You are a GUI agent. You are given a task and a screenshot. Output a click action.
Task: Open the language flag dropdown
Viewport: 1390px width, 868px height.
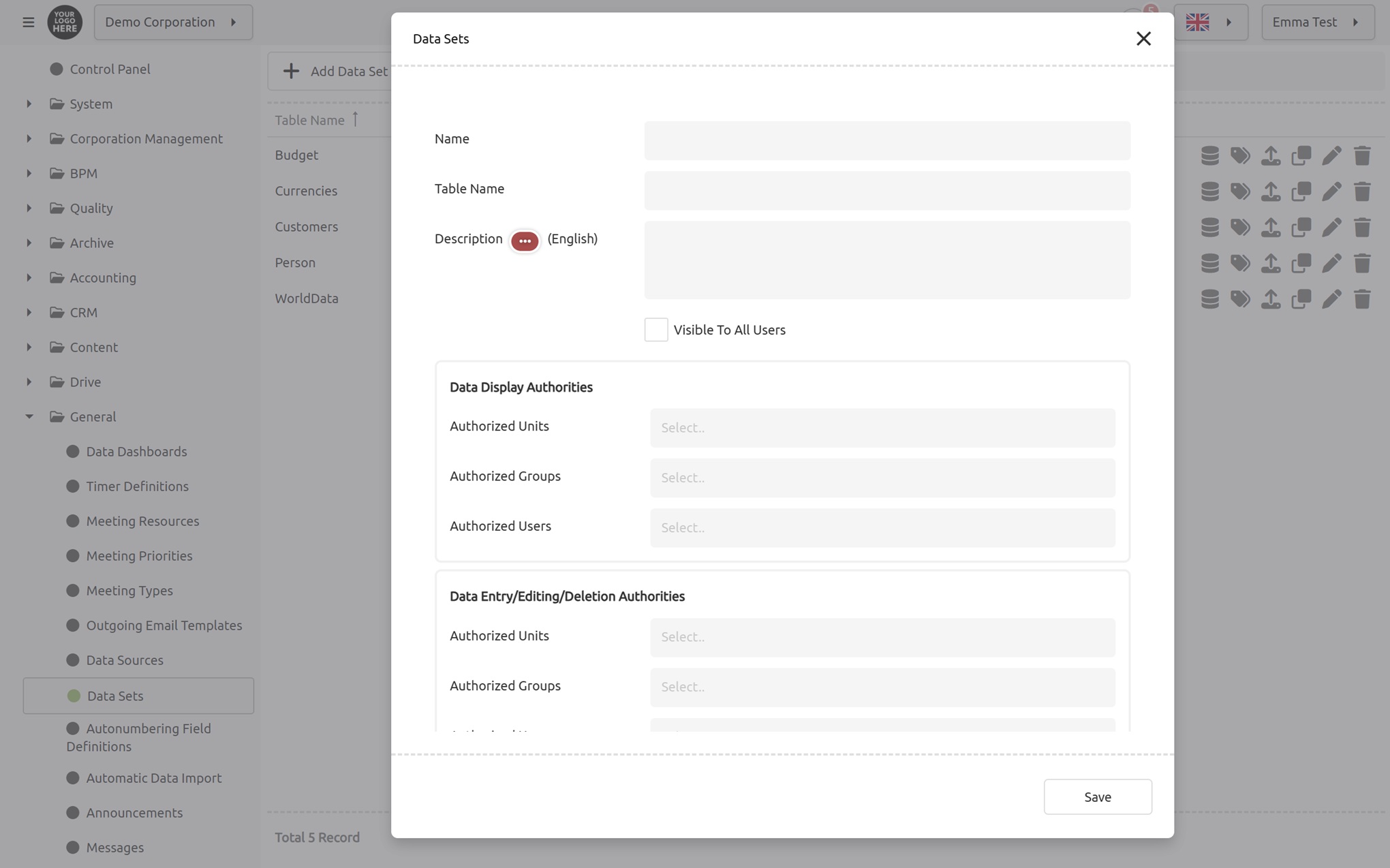(1211, 22)
